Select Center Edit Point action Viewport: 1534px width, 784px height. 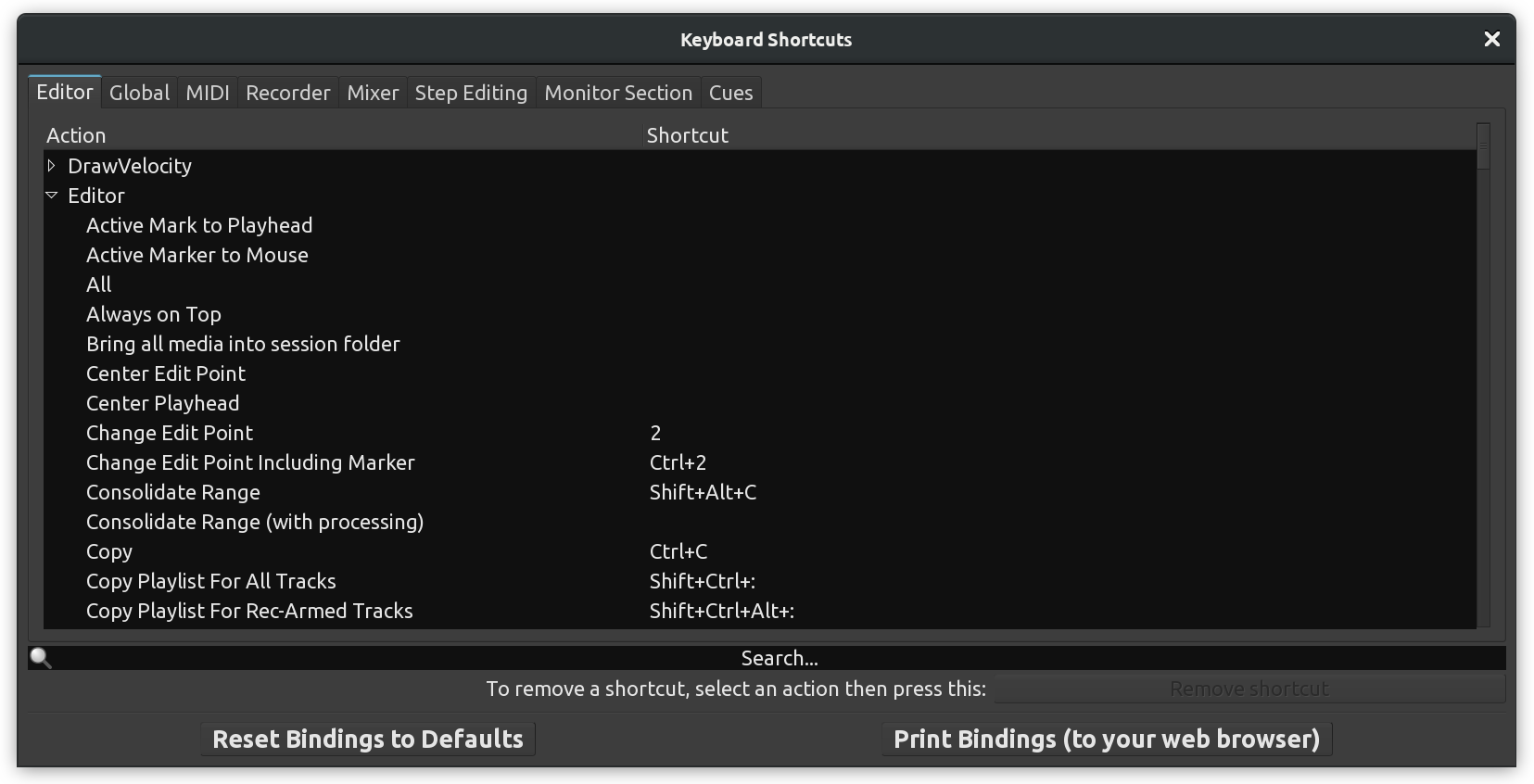[760, 373]
